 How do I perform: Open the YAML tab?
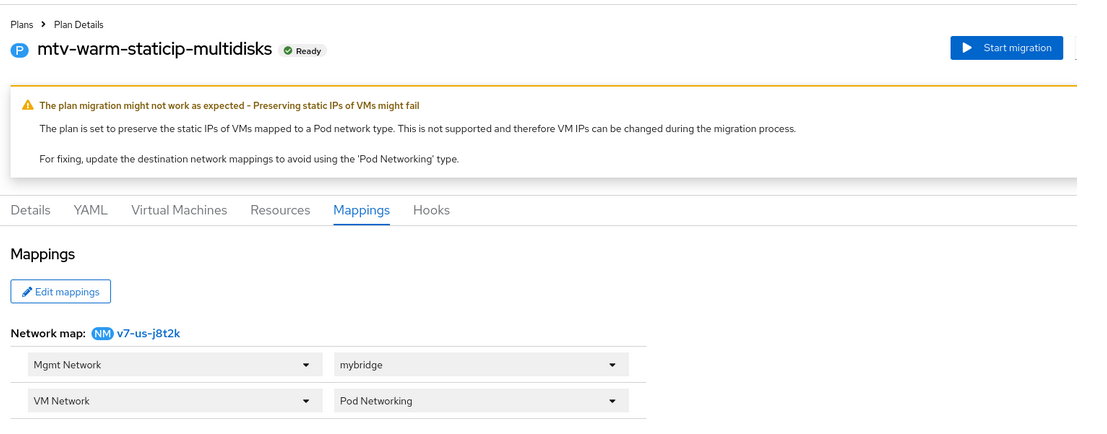(x=90, y=210)
